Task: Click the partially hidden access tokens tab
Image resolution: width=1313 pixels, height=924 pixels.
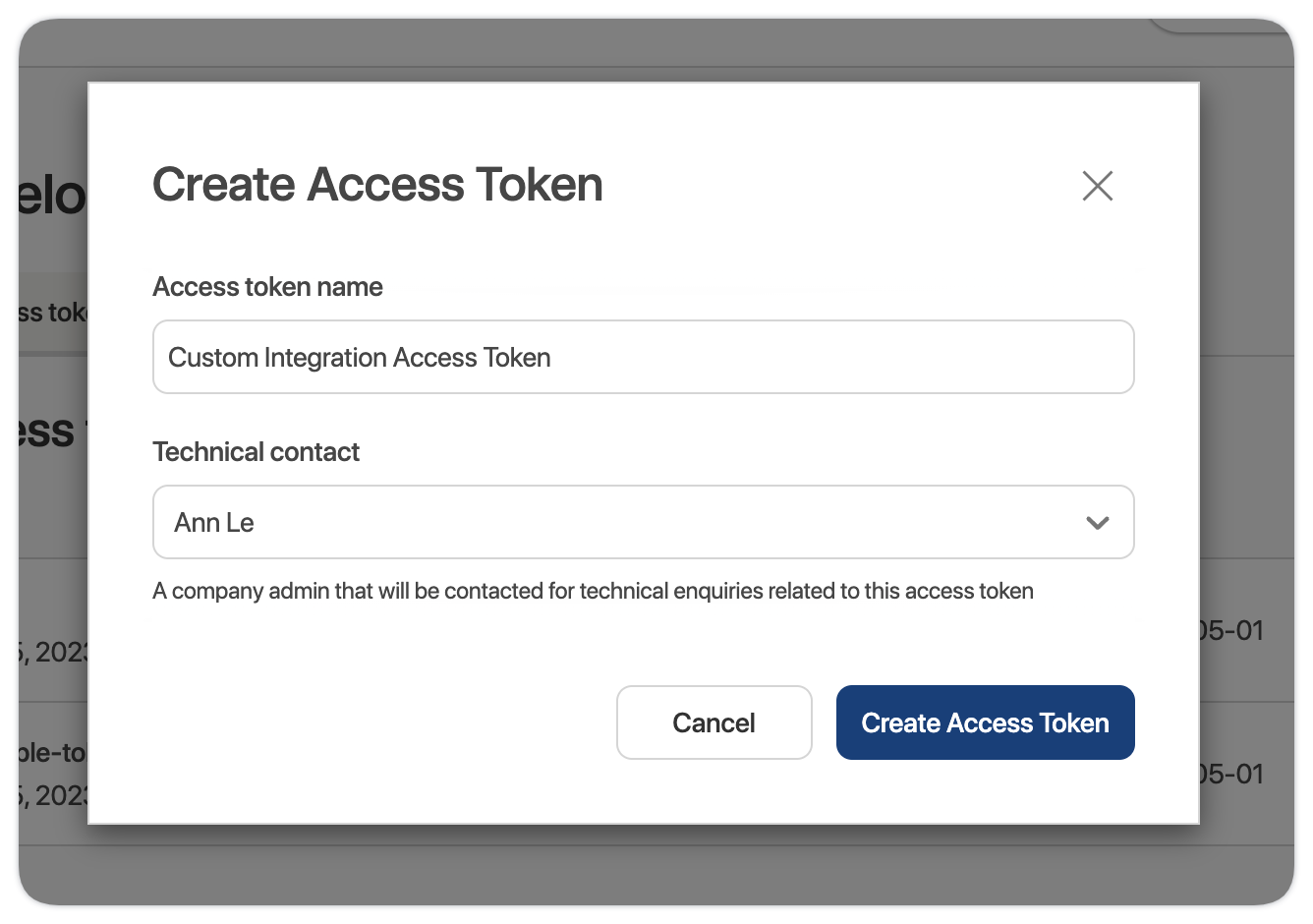Action: click(x=53, y=313)
